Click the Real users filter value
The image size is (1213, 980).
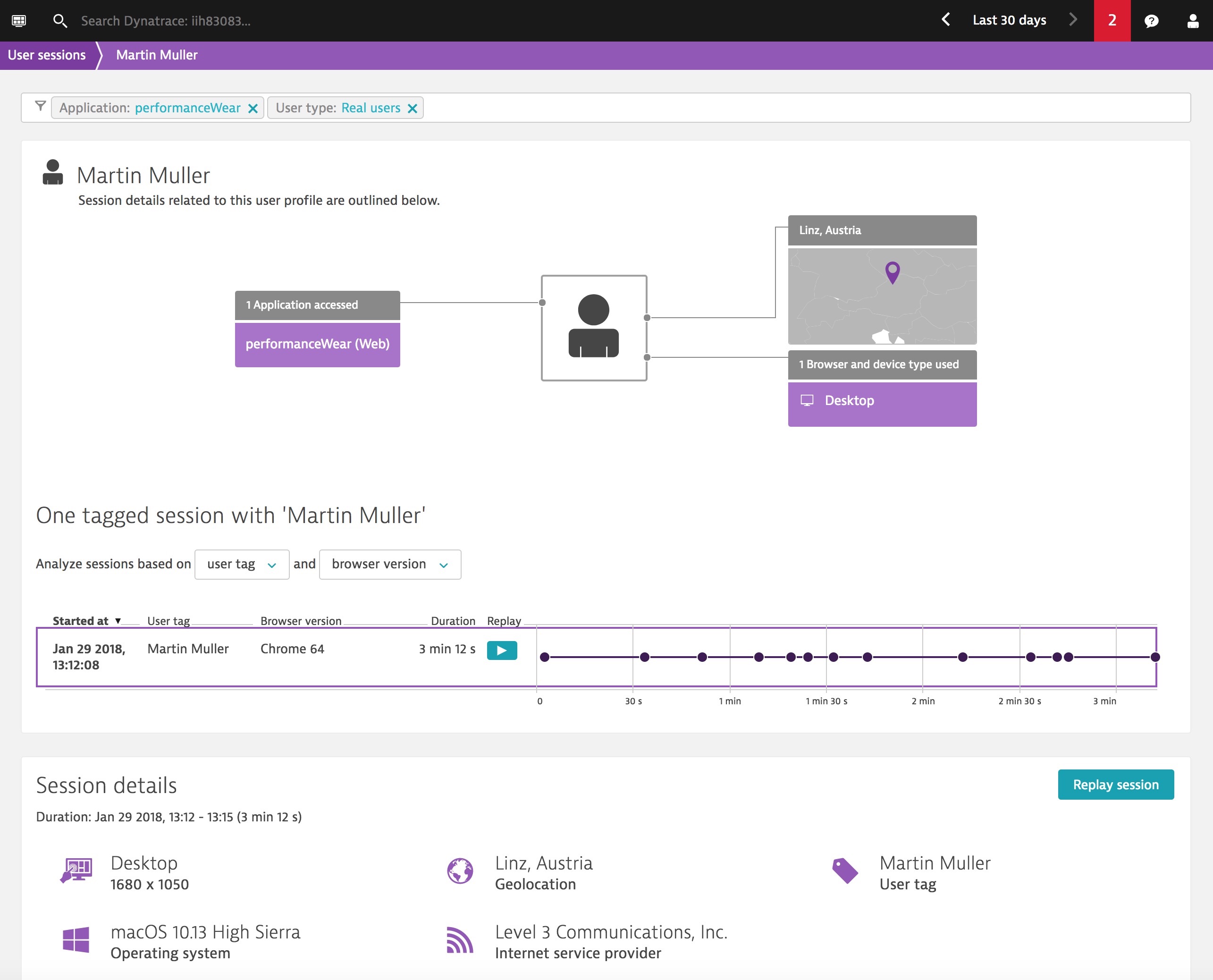371,108
